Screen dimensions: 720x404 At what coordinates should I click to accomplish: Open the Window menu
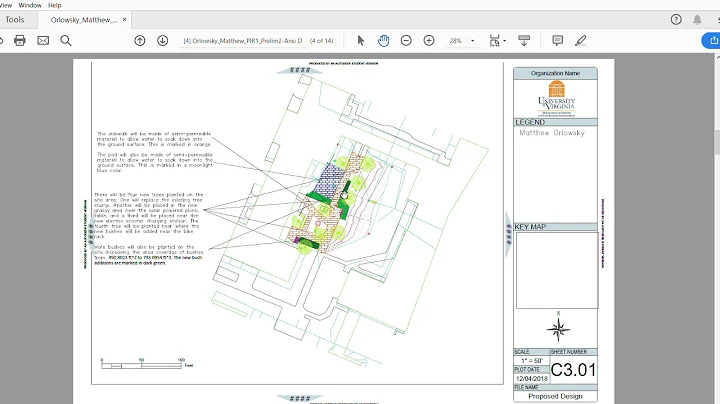30,5
